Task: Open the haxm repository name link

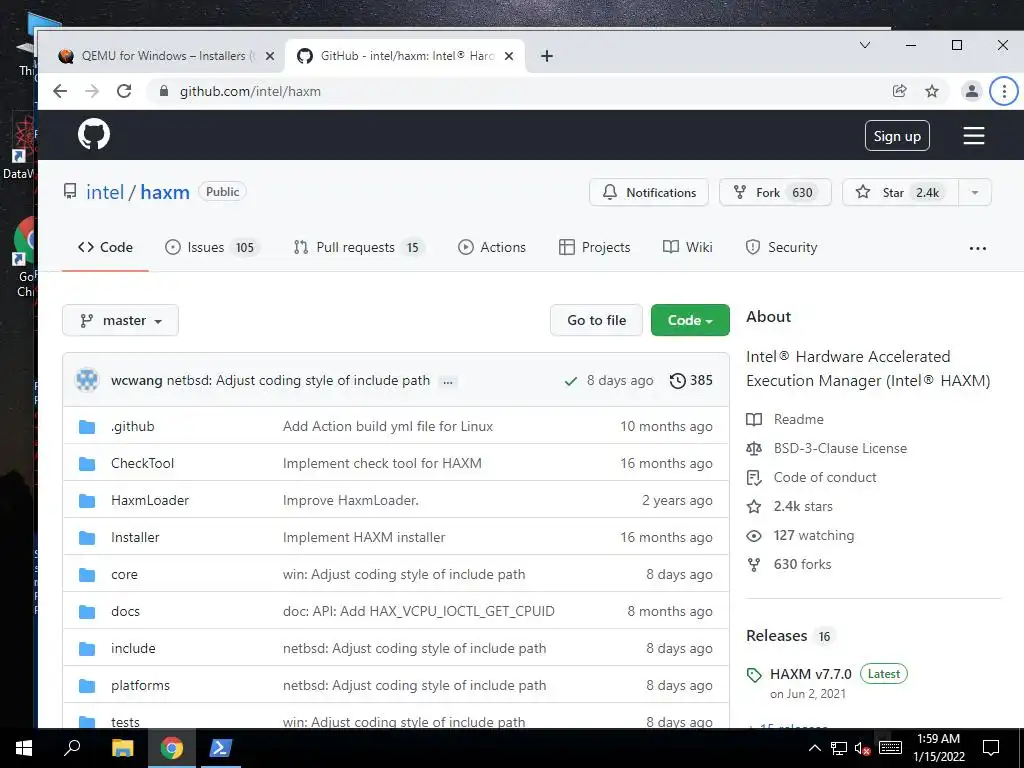Action: point(165,192)
